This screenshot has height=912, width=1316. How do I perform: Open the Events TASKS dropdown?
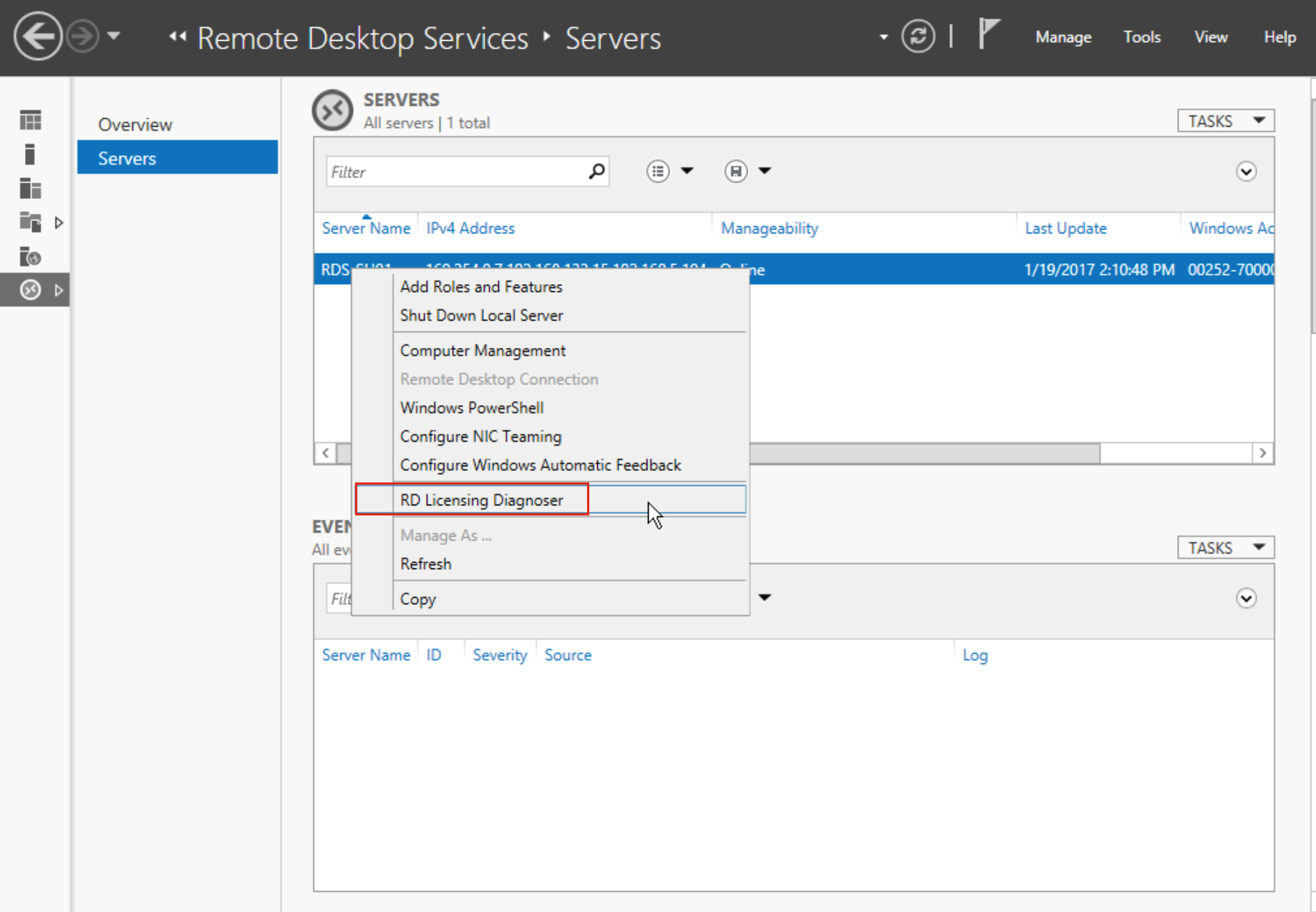(1225, 548)
